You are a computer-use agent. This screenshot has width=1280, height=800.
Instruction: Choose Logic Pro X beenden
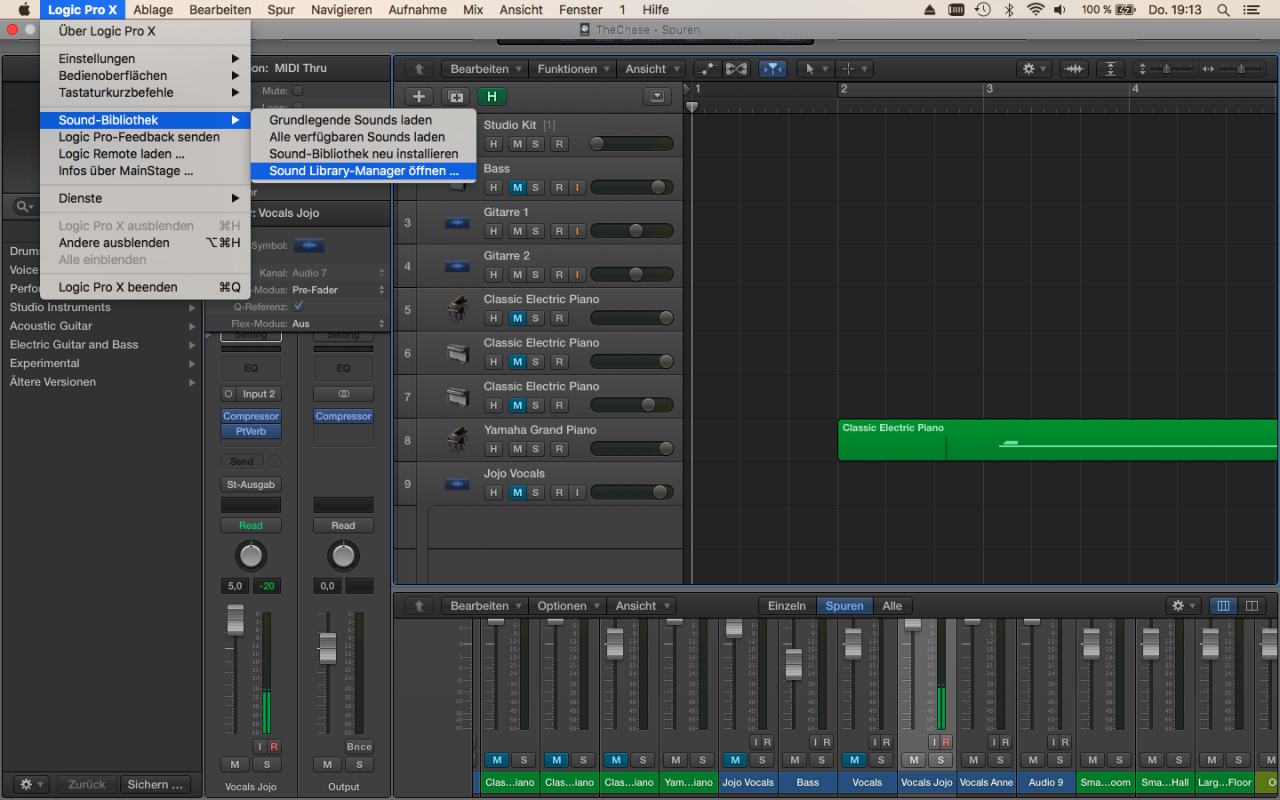pyautogui.click(x=145, y=287)
